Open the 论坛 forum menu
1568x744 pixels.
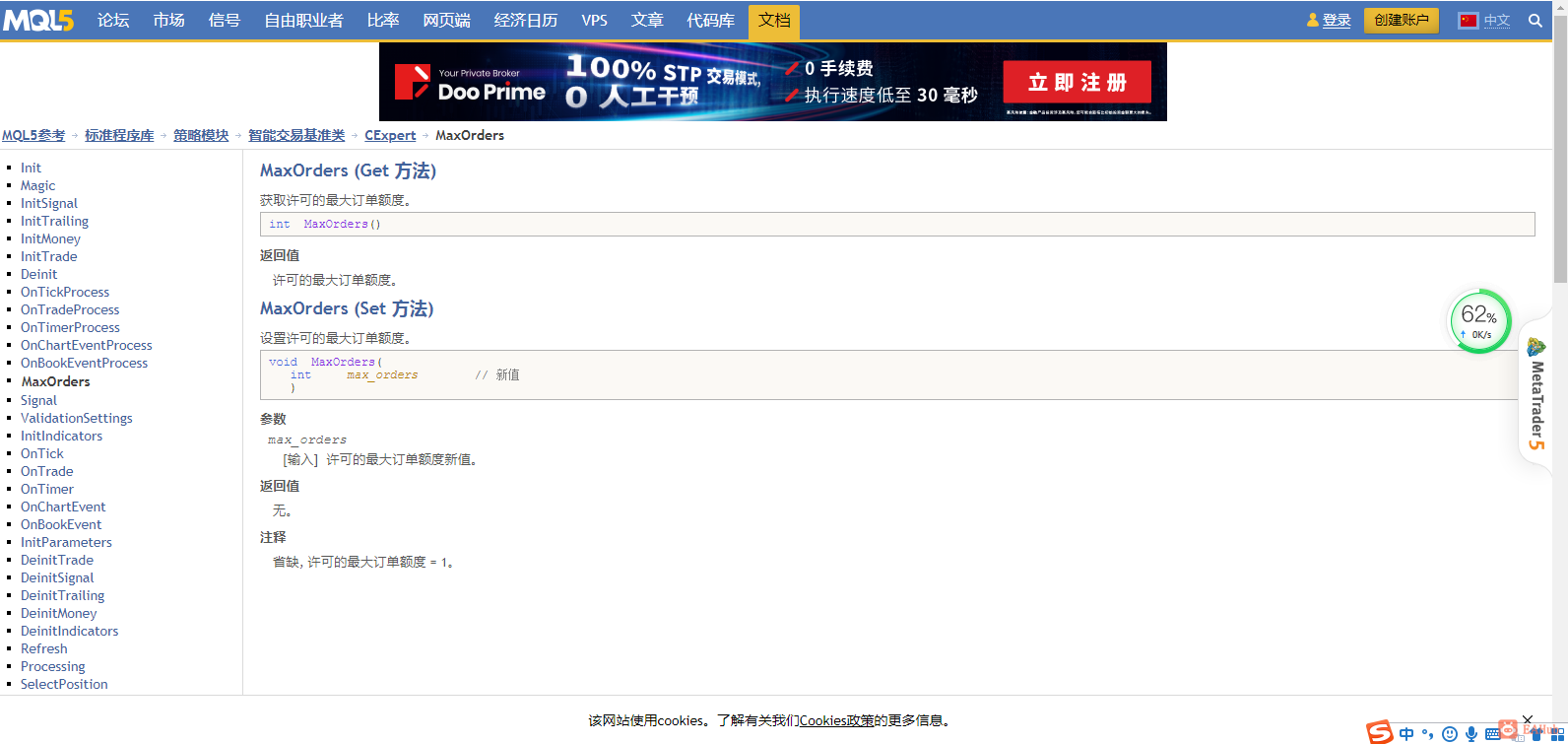[x=113, y=21]
